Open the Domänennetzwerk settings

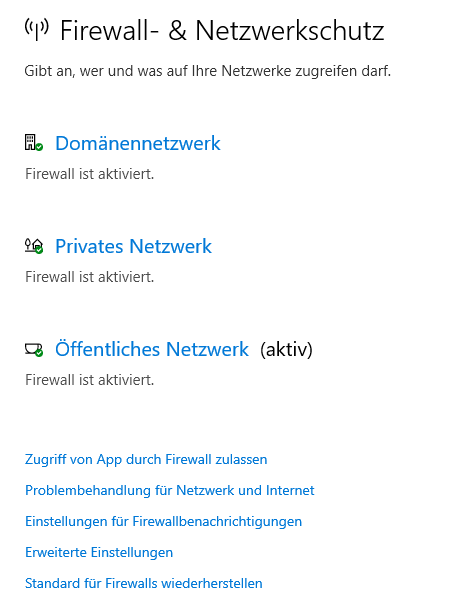[138, 143]
